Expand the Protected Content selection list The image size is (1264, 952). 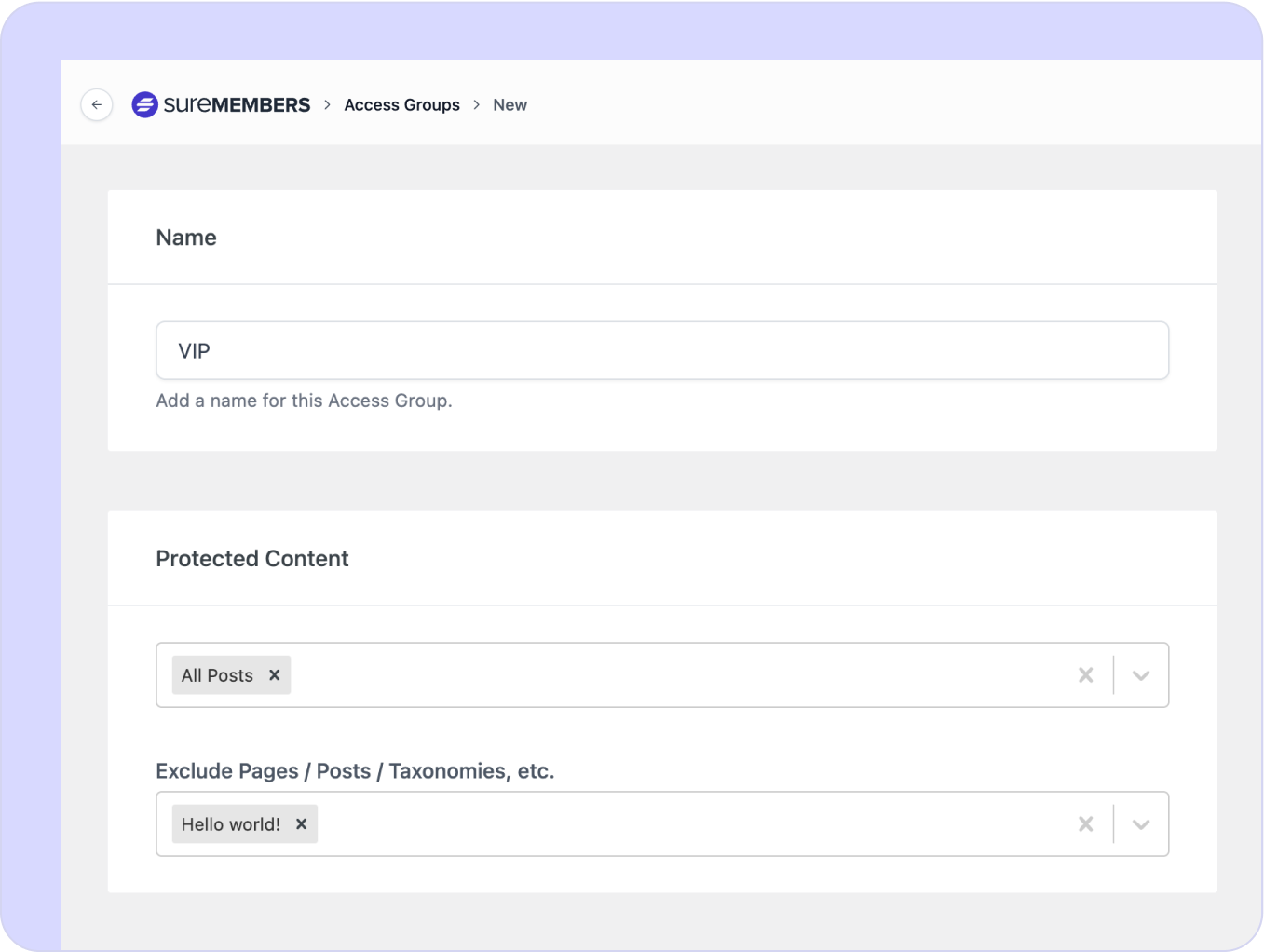[1140, 674]
